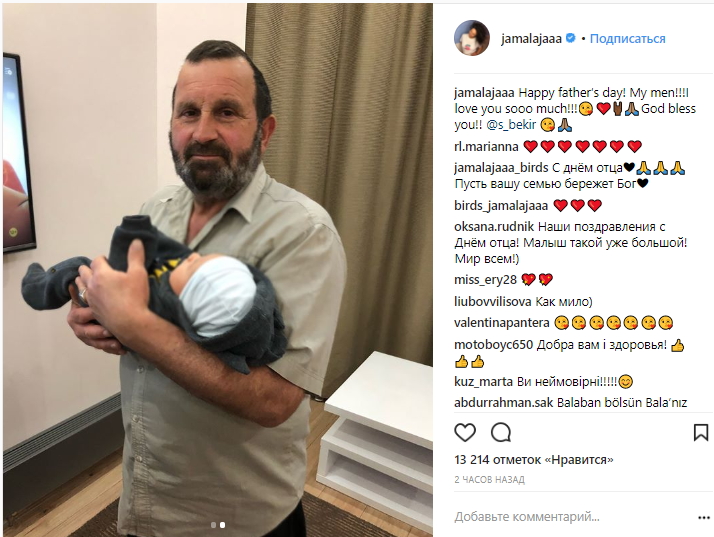
Task: Open the @s_bekir mention link
Action: (x=511, y=124)
